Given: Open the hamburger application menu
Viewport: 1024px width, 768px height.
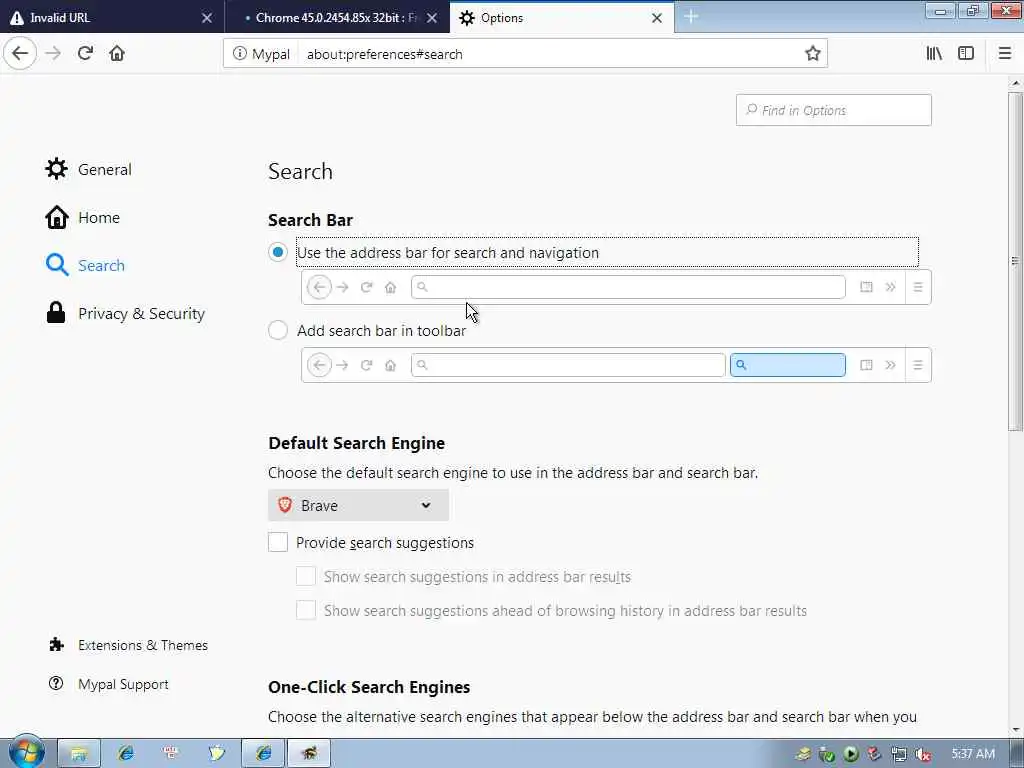Looking at the screenshot, I should pyautogui.click(x=1005, y=54).
